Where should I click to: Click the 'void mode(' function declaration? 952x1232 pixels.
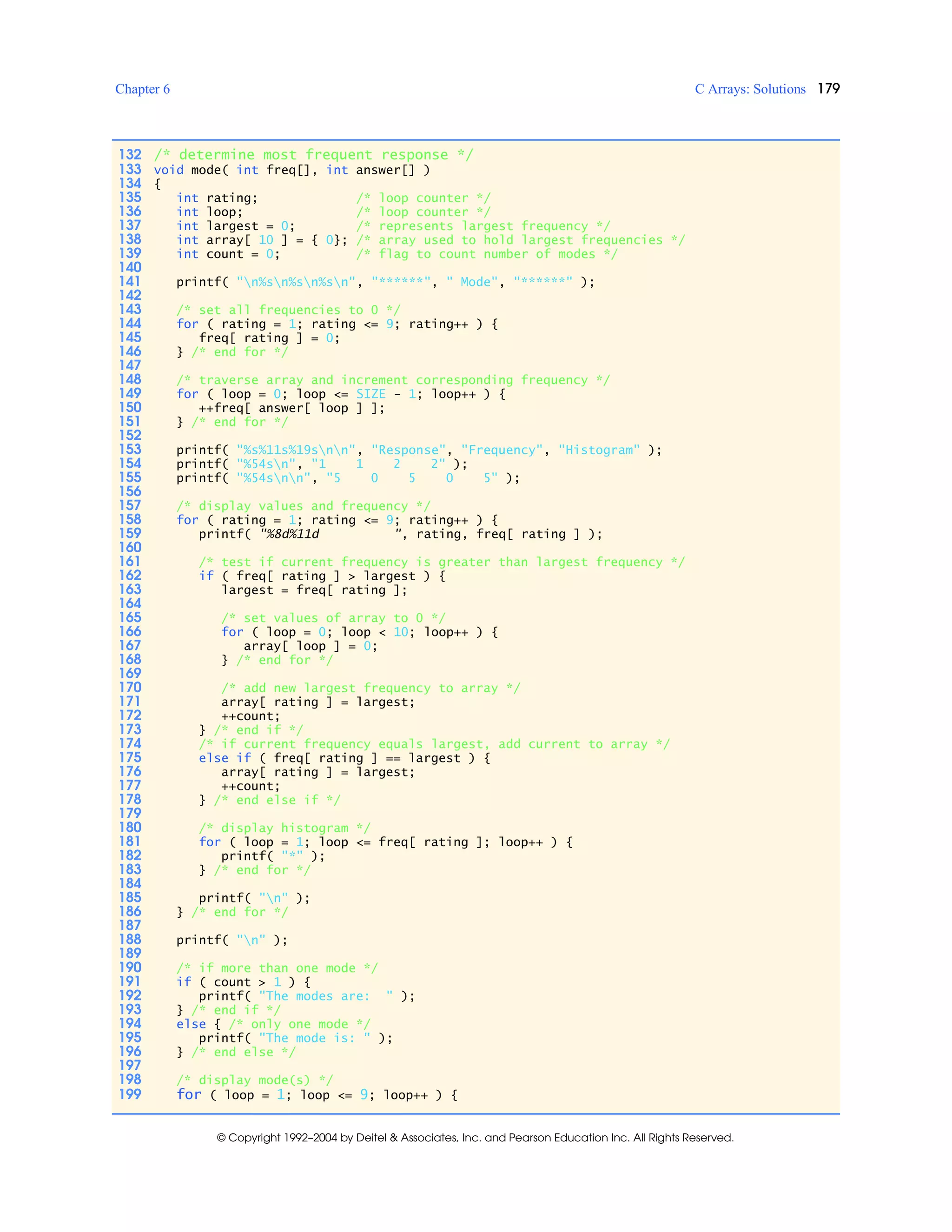(x=191, y=170)
